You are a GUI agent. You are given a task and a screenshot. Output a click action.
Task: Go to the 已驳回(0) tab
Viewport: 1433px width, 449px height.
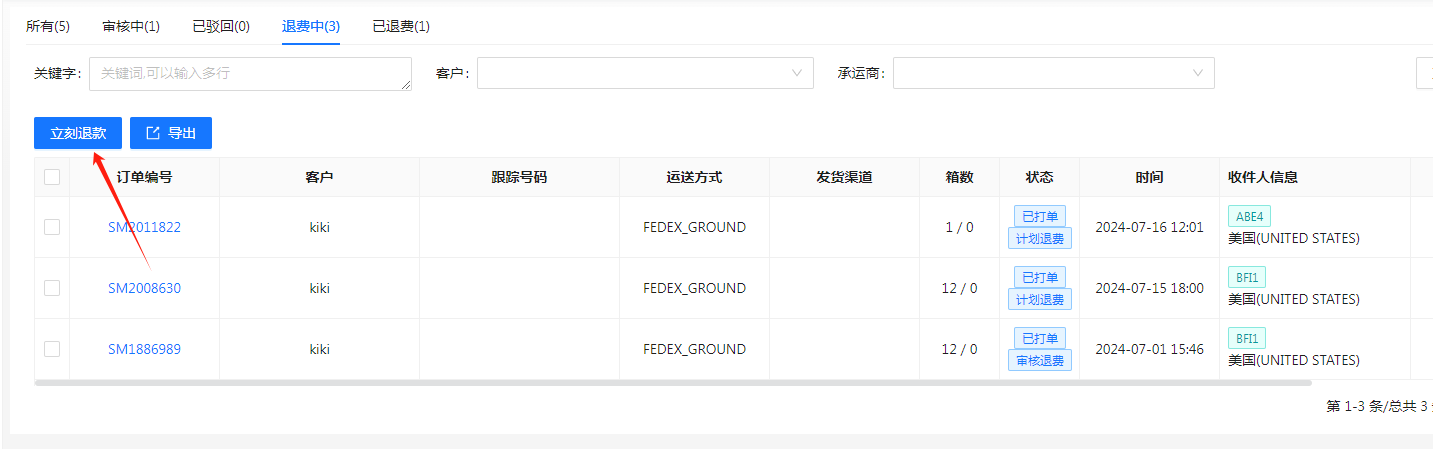221,26
